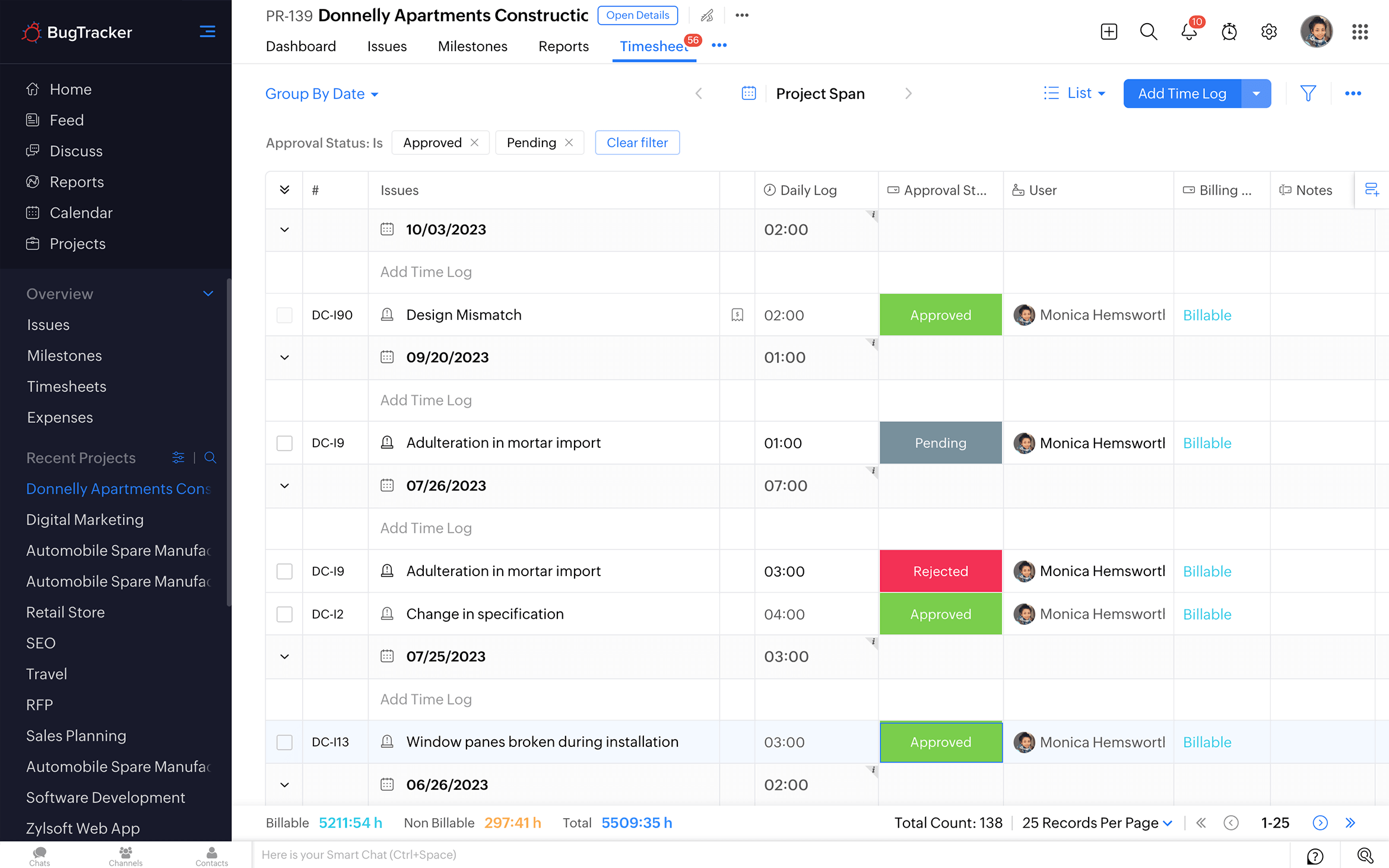
Task: Expand the List view dropdown
Action: (x=1102, y=92)
